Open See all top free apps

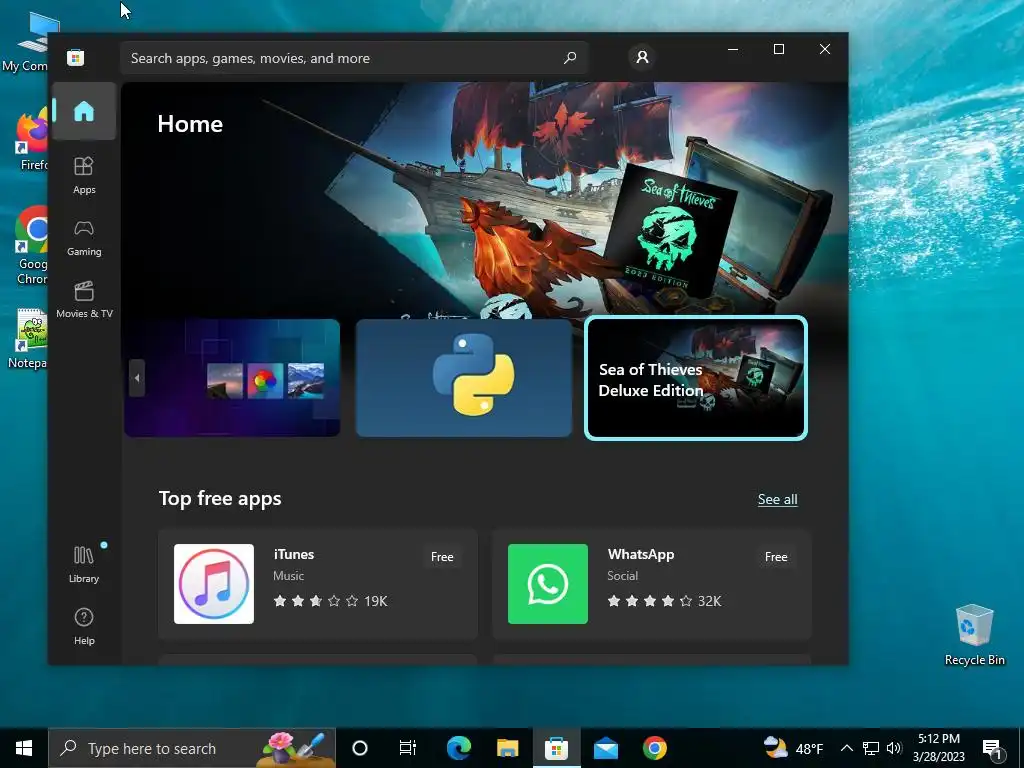777,499
